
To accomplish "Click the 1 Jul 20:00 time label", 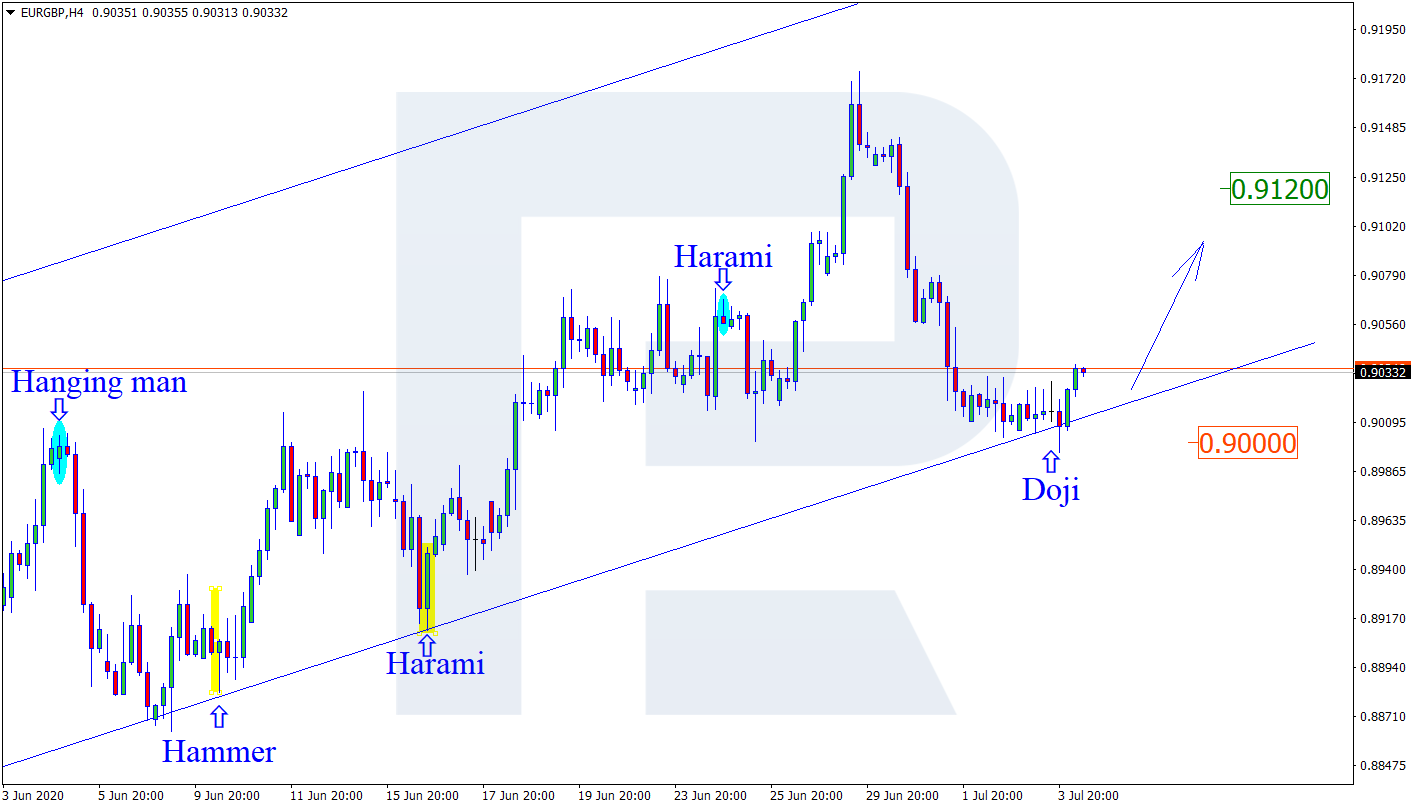I will [992, 796].
